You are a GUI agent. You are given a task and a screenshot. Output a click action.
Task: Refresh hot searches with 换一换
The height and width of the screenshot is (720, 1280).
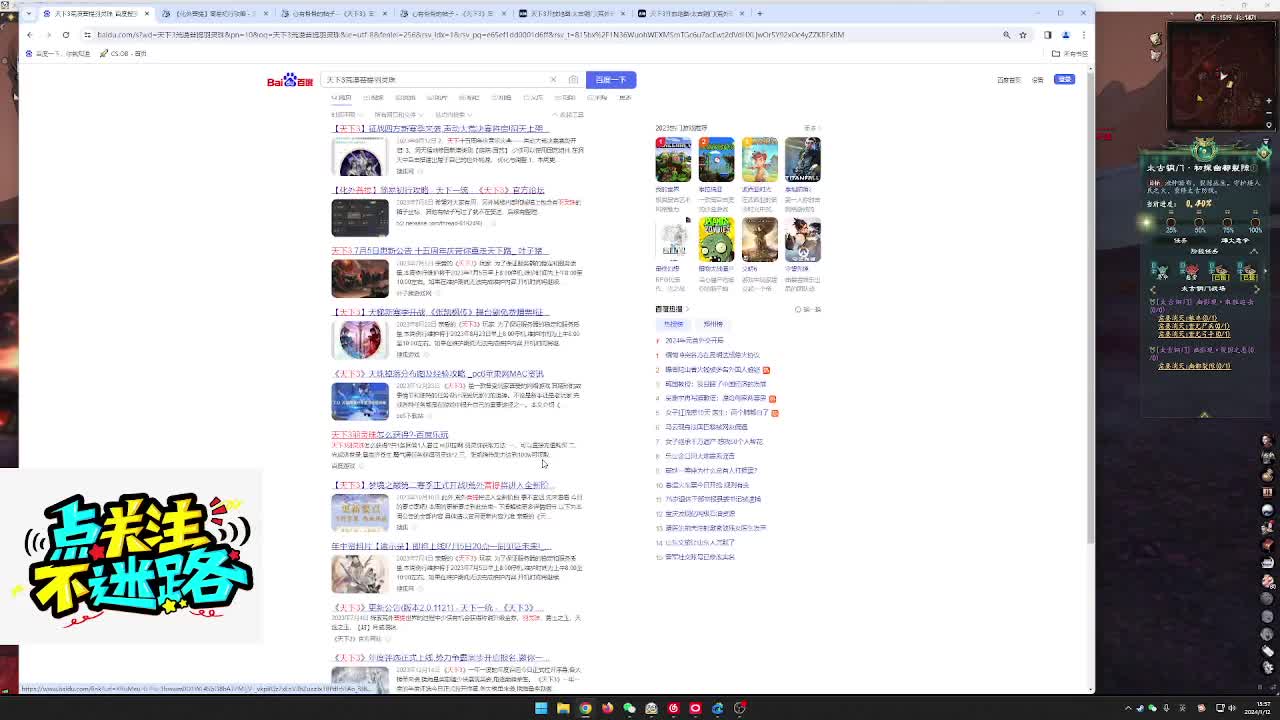[x=808, y=309]
